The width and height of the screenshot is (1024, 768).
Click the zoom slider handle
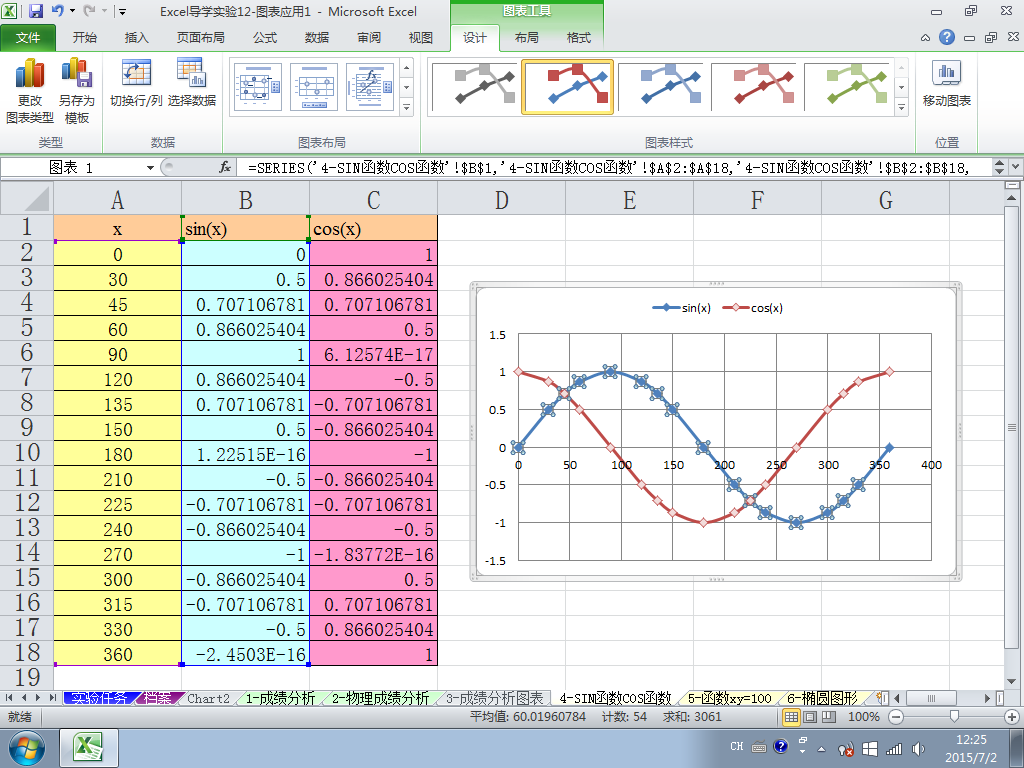(954, 716)
